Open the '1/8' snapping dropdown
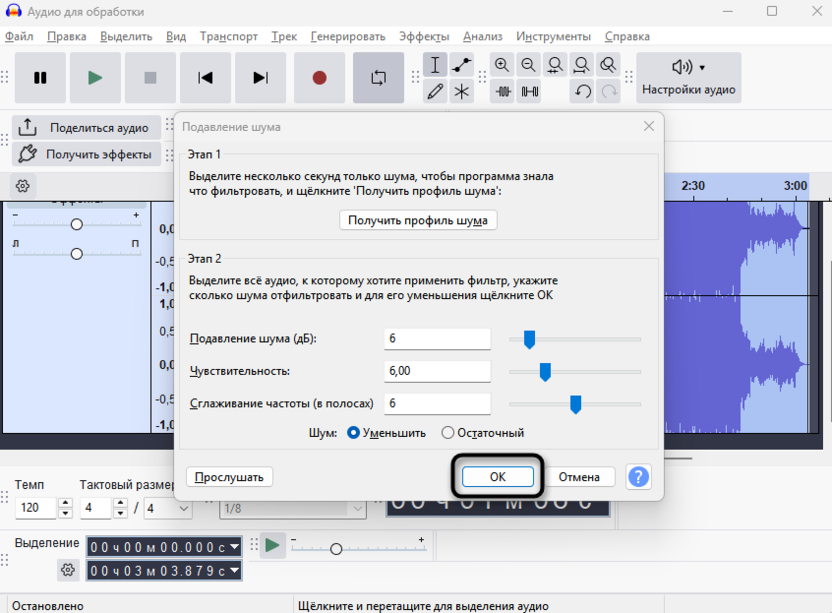The image size is (832, 613). pyautogui.click(x=294, y=508)
